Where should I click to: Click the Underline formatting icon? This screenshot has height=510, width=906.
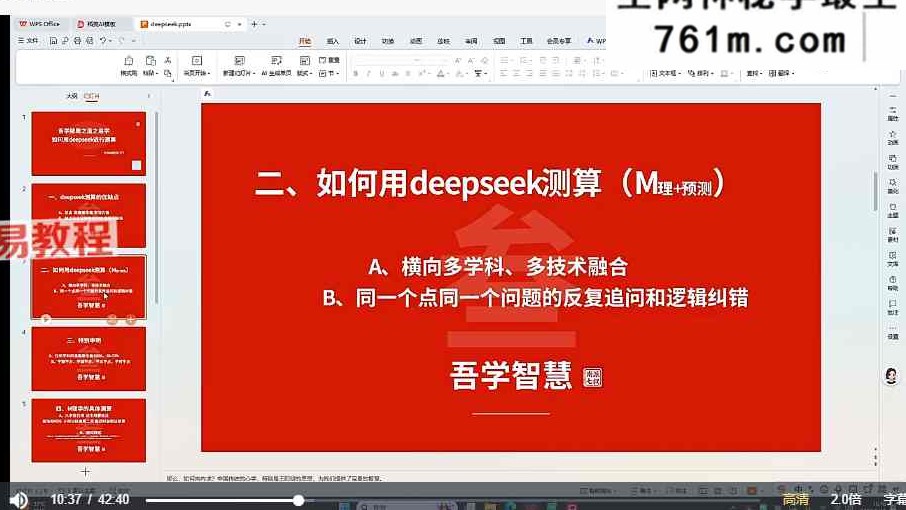click(381, 73)
